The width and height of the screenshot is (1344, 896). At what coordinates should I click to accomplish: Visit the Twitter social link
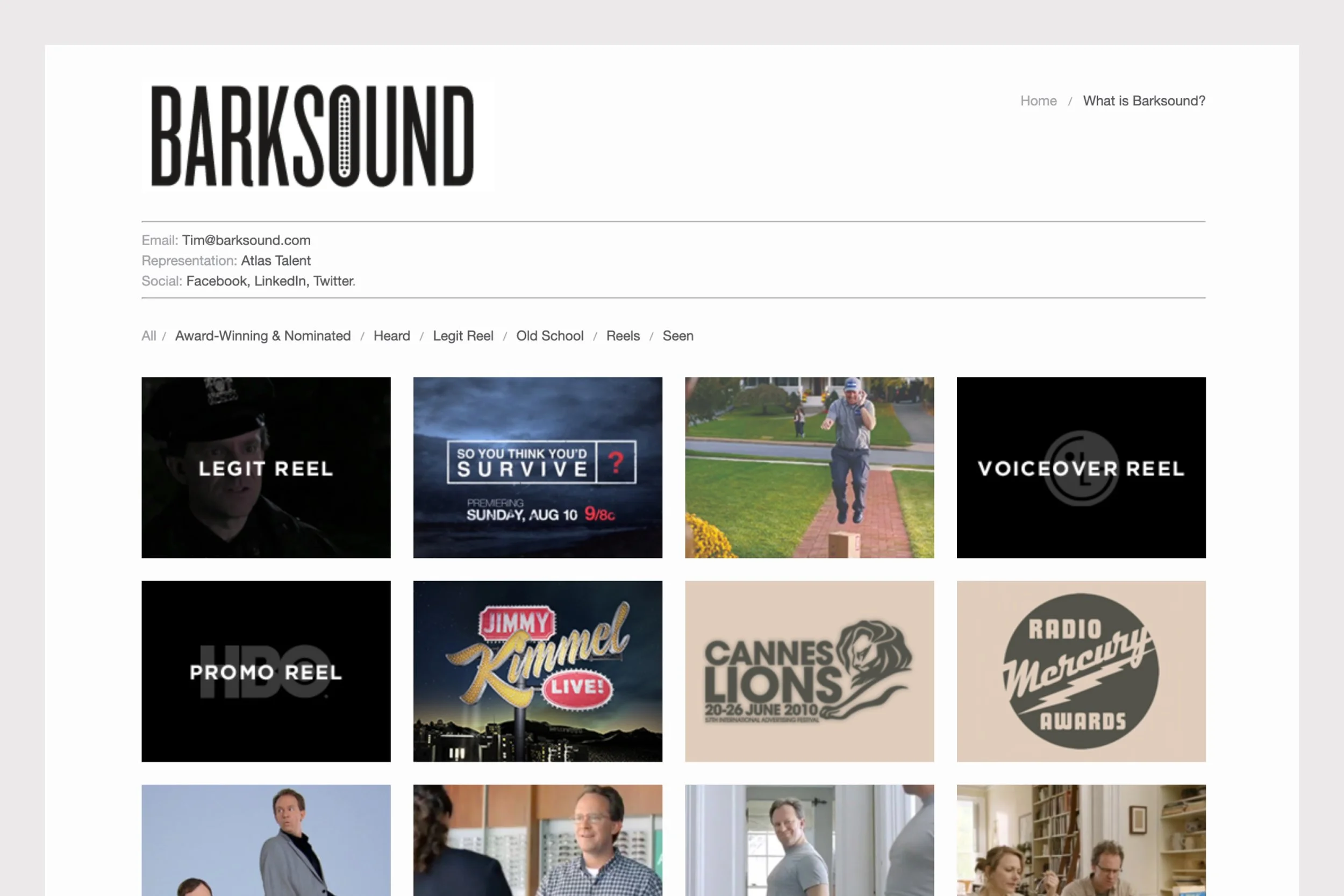[333, 281]
